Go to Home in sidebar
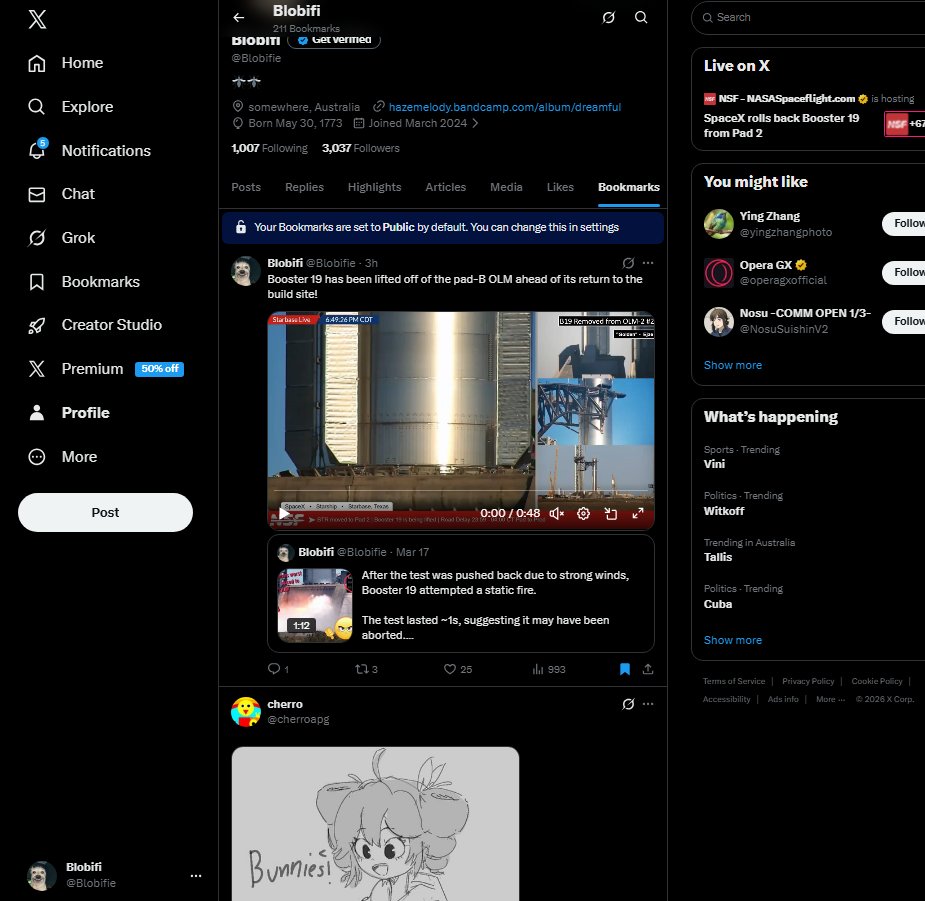 pyautogui.click(x=65, y=63)
